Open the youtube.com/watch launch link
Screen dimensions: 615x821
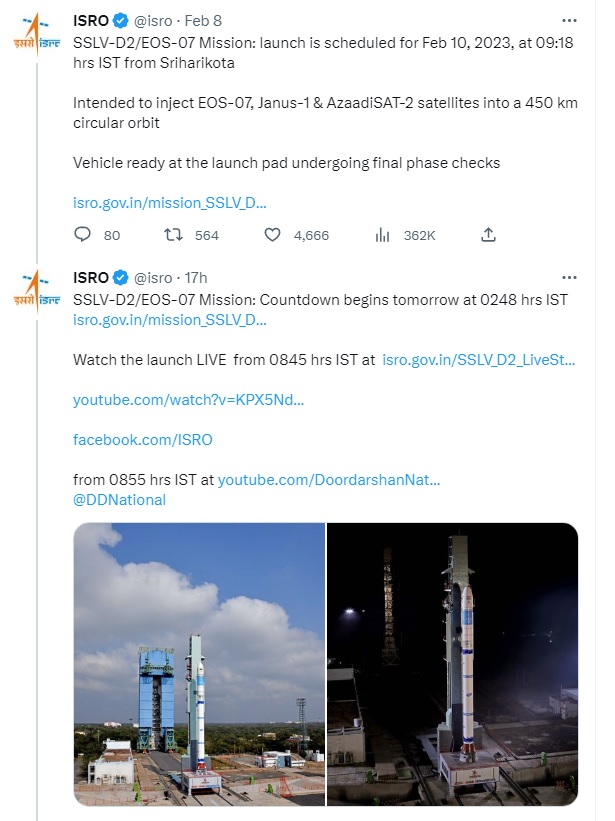(x=188, y=400)
